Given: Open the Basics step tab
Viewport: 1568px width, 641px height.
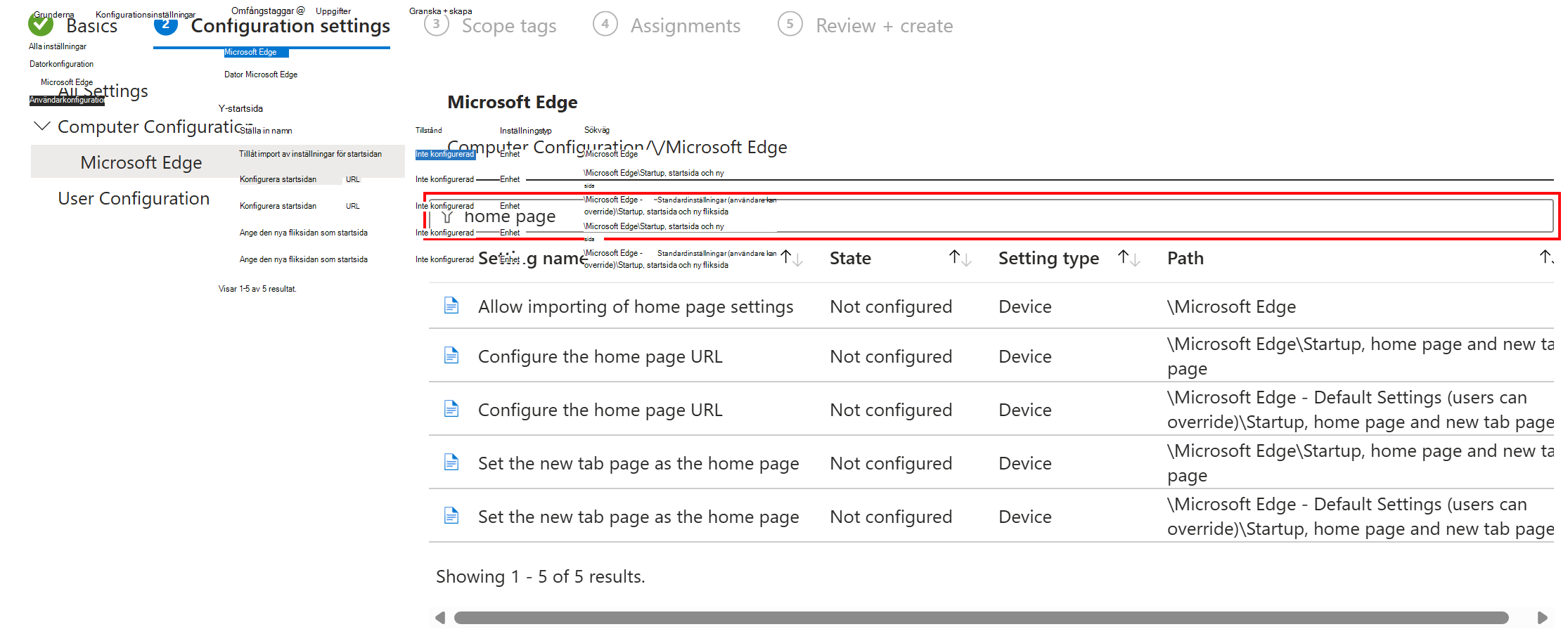Looking at the screenshot, I should [x=91, y=26].
